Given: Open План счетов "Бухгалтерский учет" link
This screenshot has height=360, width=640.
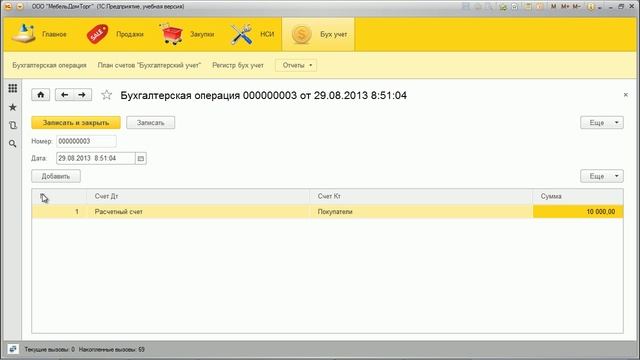Looking at the screenshot, I should pyautogui.click(x=149, y=65).
